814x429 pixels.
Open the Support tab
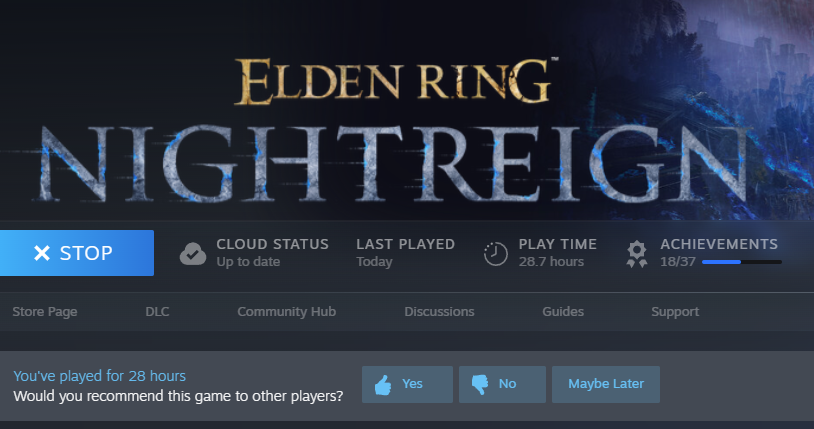pyautogui.click(x=675, y=312)
